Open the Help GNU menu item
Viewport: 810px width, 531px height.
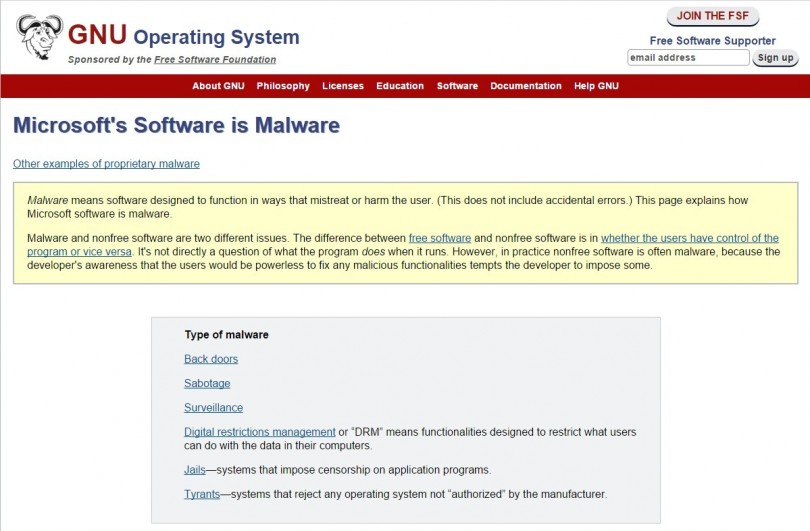point(596,86)
